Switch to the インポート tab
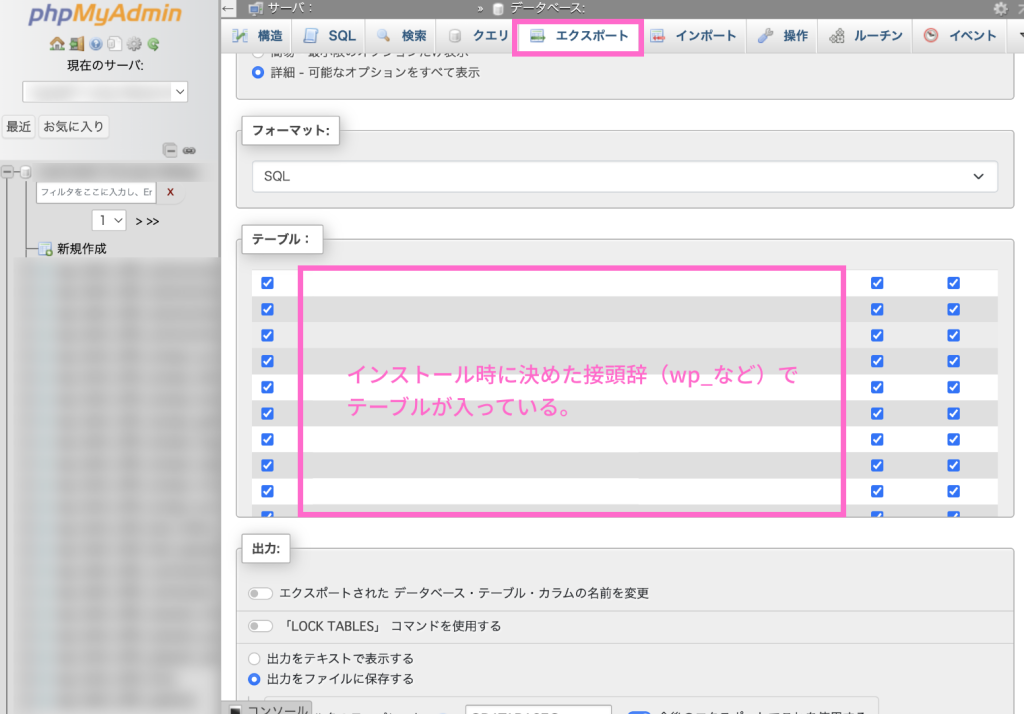This screenshot has width=1024, height=714. point(693,36)
